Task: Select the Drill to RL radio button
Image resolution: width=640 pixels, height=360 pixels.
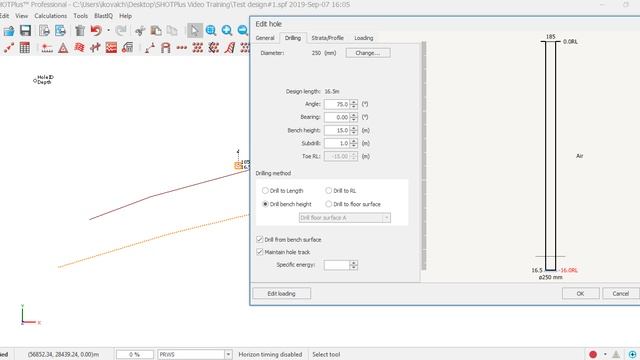Action: (x=329, y=191)
